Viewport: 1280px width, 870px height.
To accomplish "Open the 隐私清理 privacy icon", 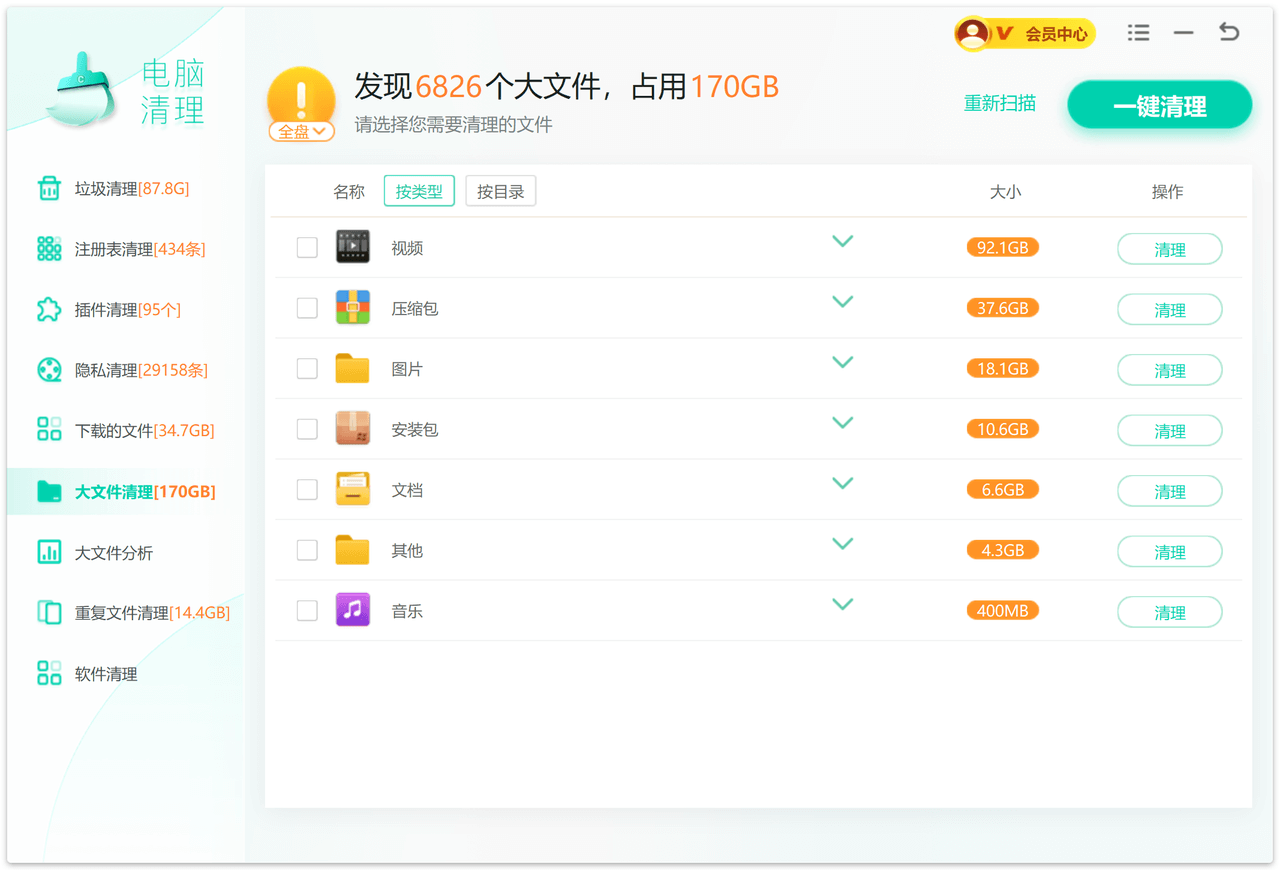I will 49,370.
